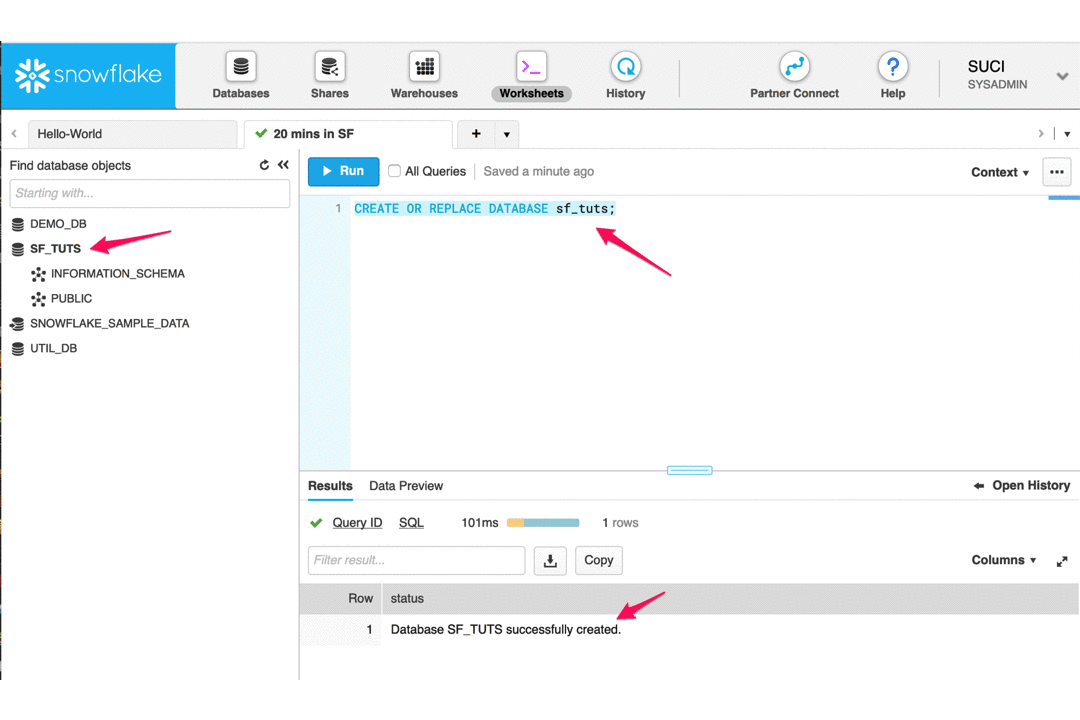Switch to the Data Preview tab
Screen dimensions: 1080x720
coord(406,485)
